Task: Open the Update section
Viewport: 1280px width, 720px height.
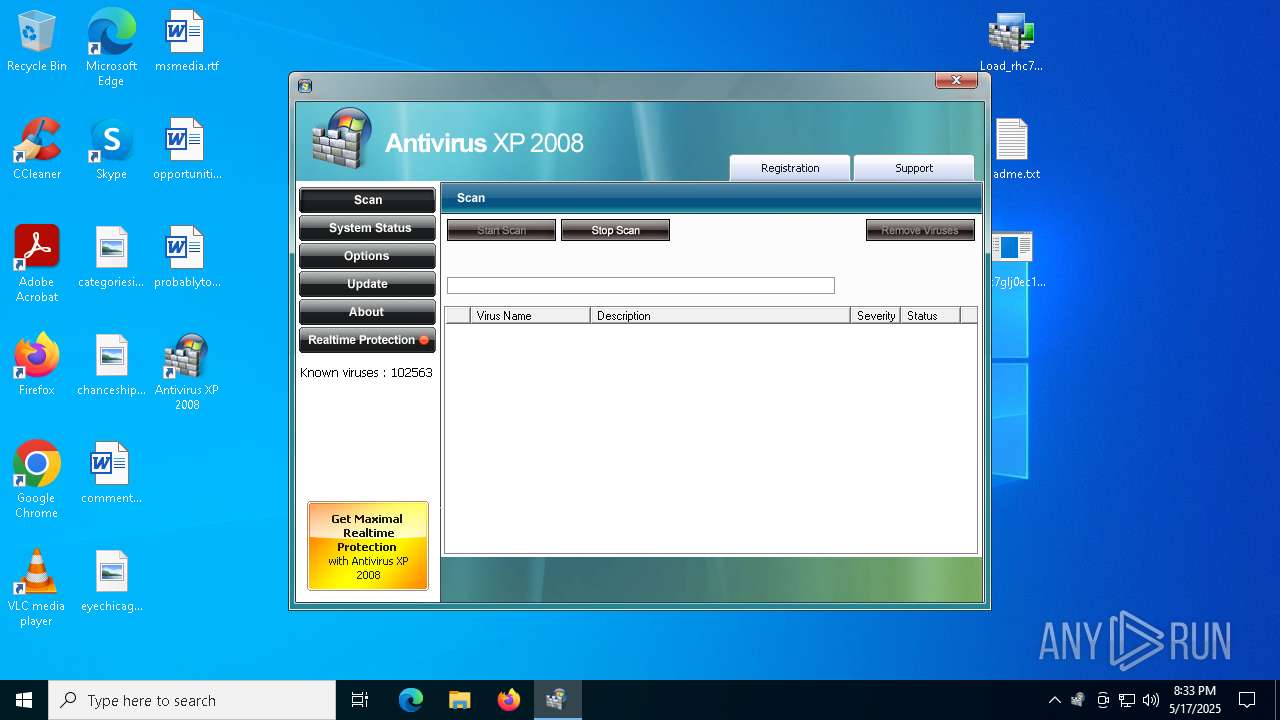Action: point(367,284)
